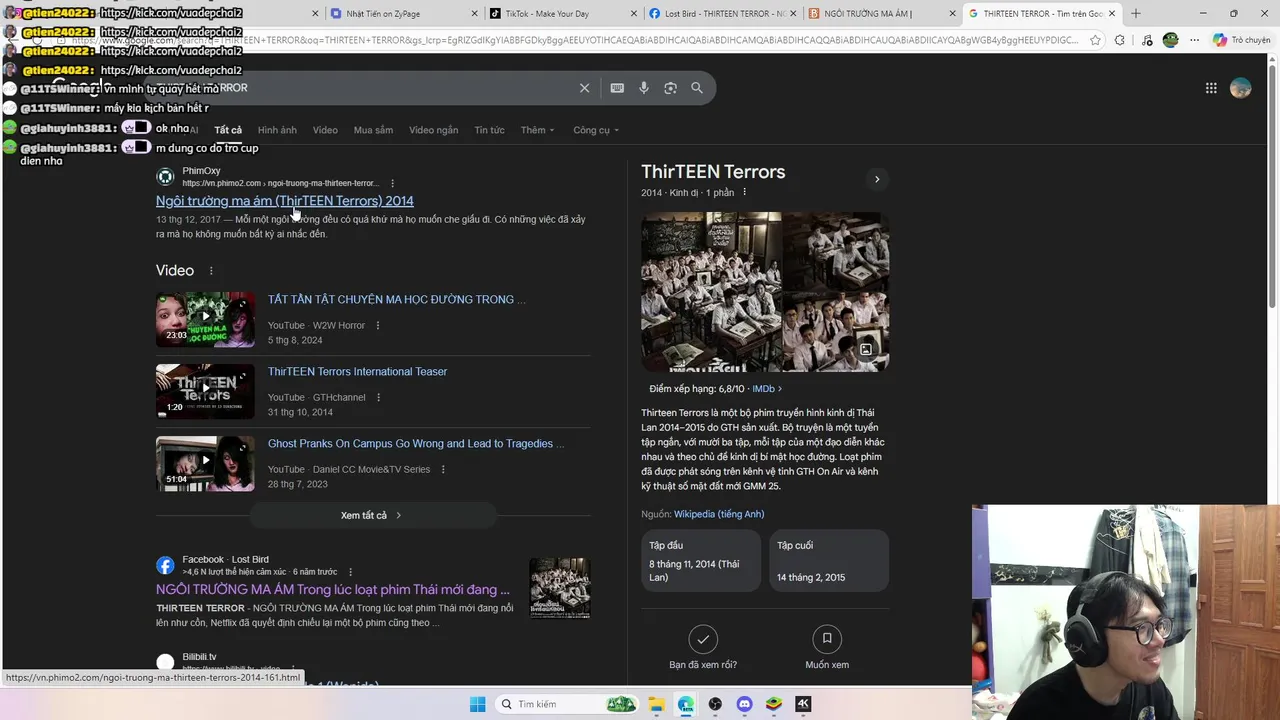The height and width of the screenshot is (720, 1280).
Task: Click the Tìm kiếm taskbar search box
Action: (565, 704)
